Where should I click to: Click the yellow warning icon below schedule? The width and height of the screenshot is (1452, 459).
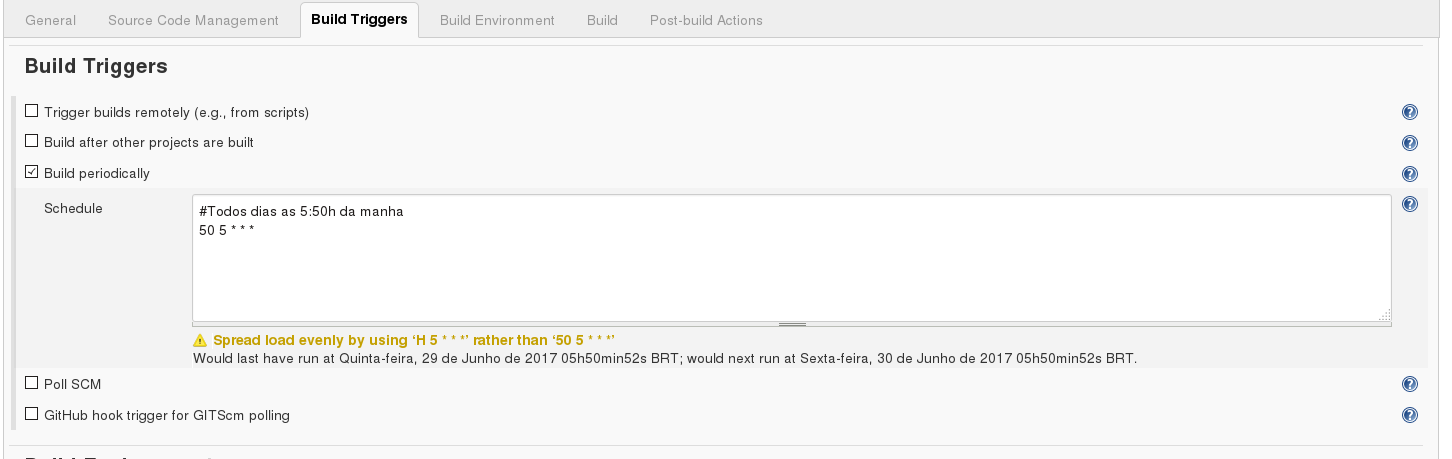[x=200, y=340]
